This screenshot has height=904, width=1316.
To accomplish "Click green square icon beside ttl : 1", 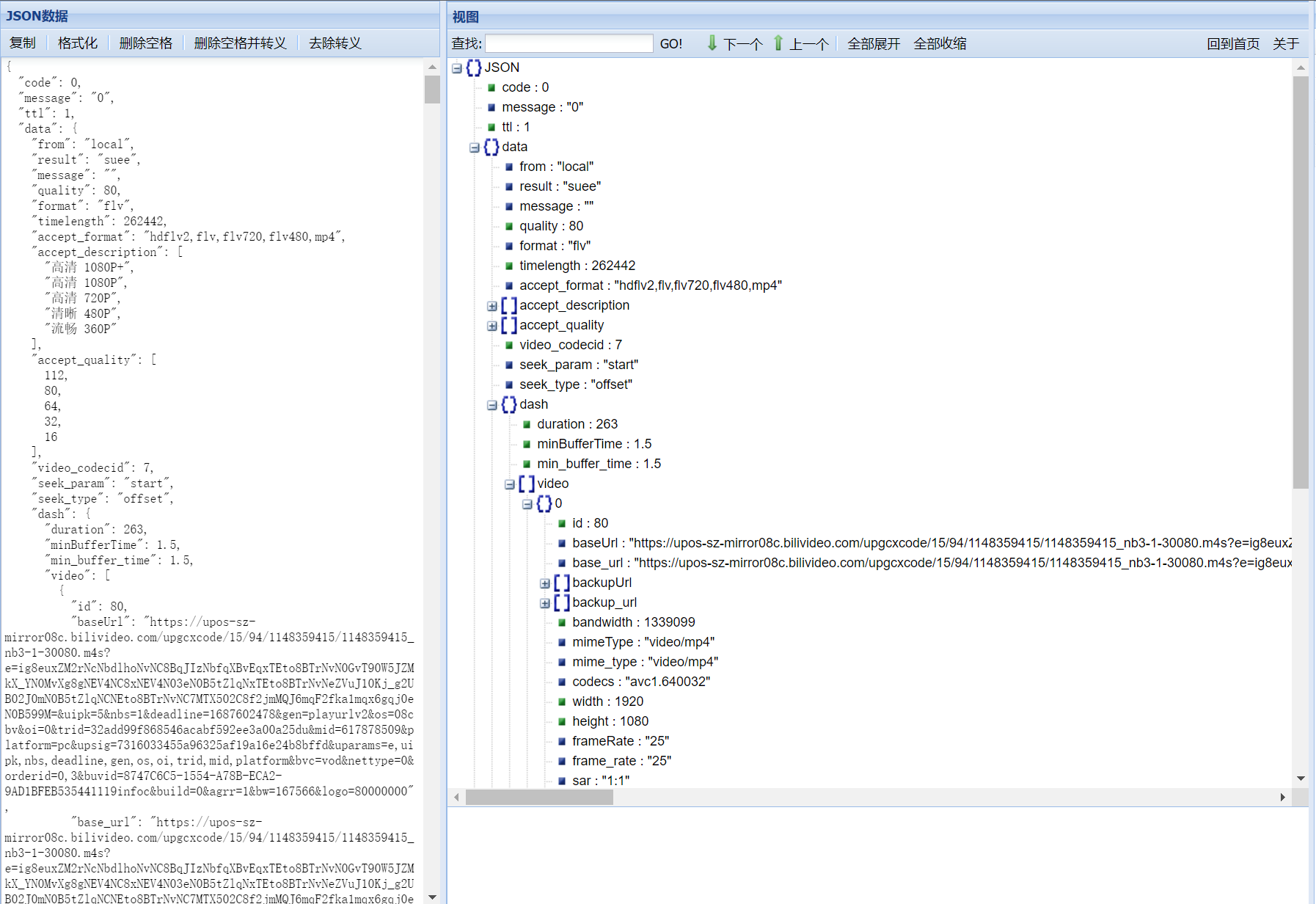I will point(491,128).
